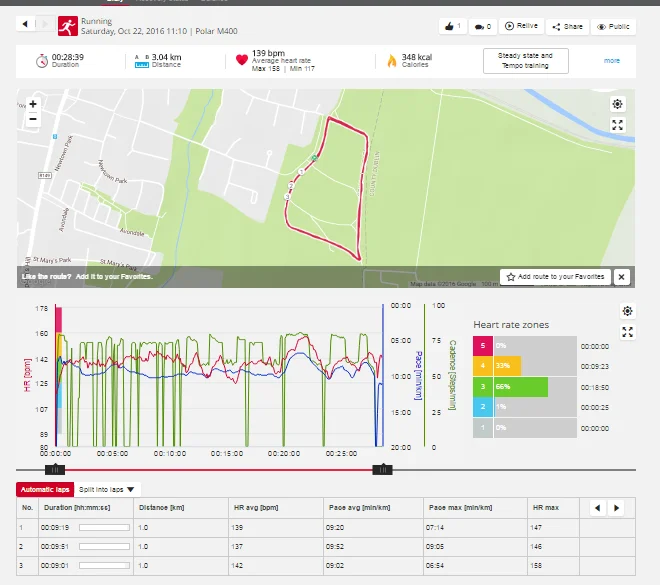Zoom in on the route map
Viewport: 660px width, 585px height.
pyautogui.click(x=33, y=104)
